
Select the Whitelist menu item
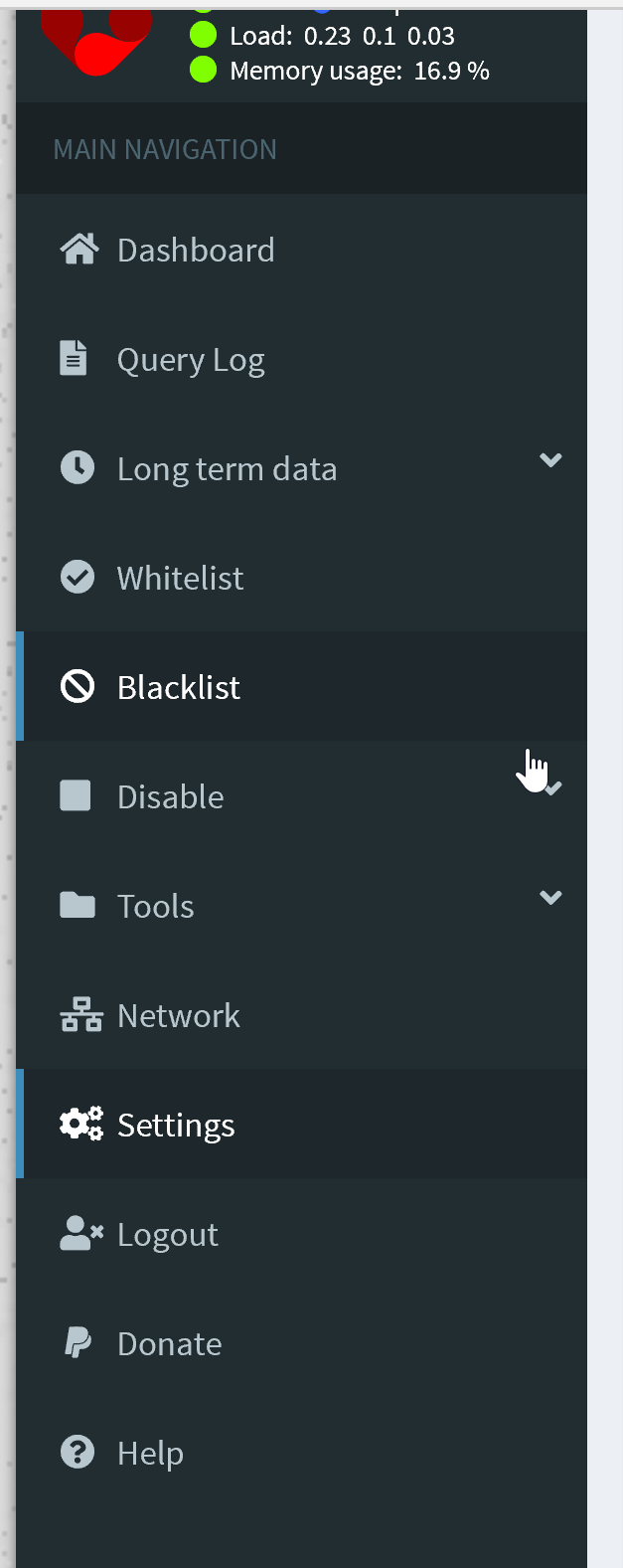coord(301,578)
